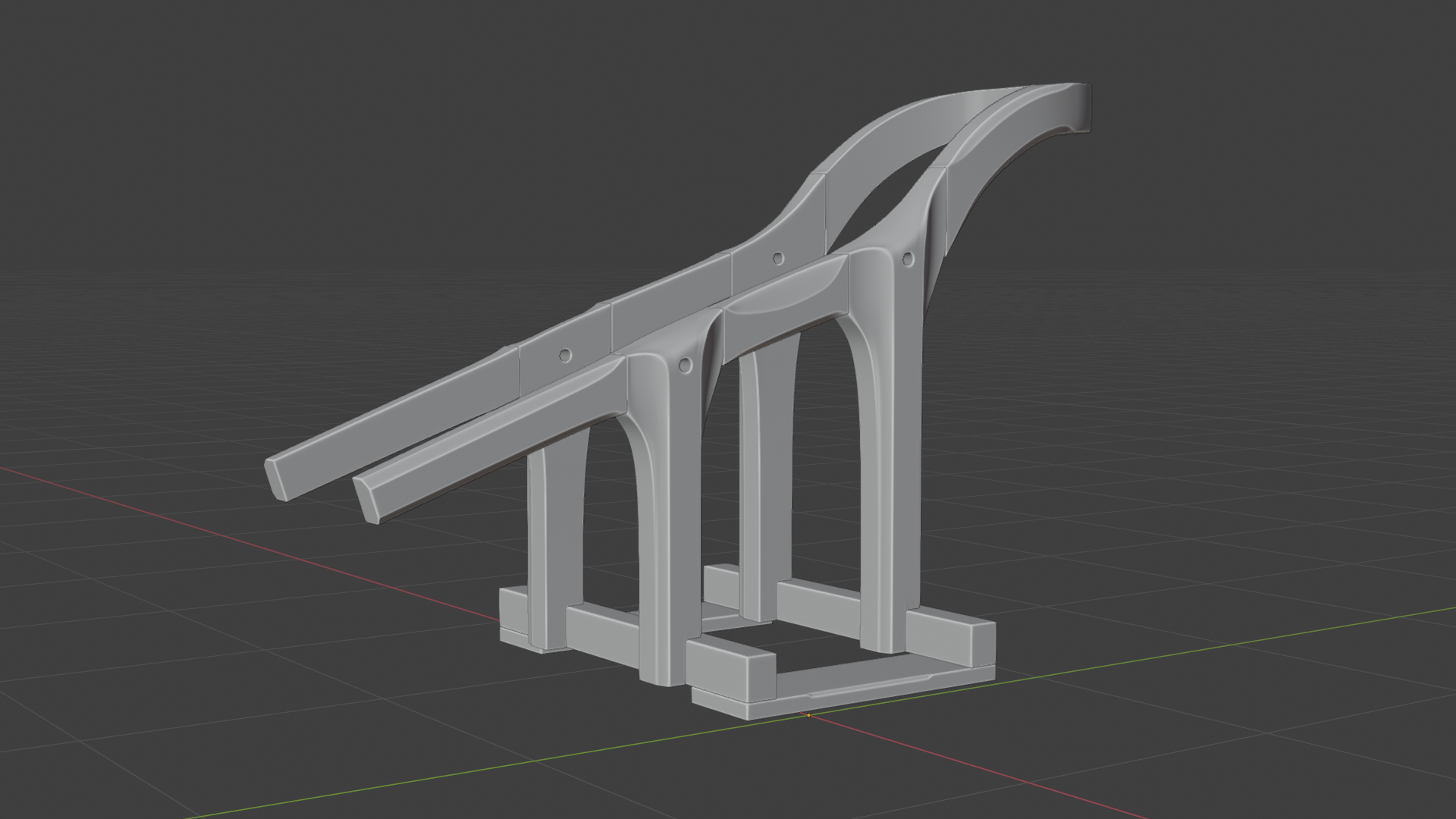Click the bolt hole on front-left post
Viewport: 1456px width, 819px height.
(x=686, y=366)
